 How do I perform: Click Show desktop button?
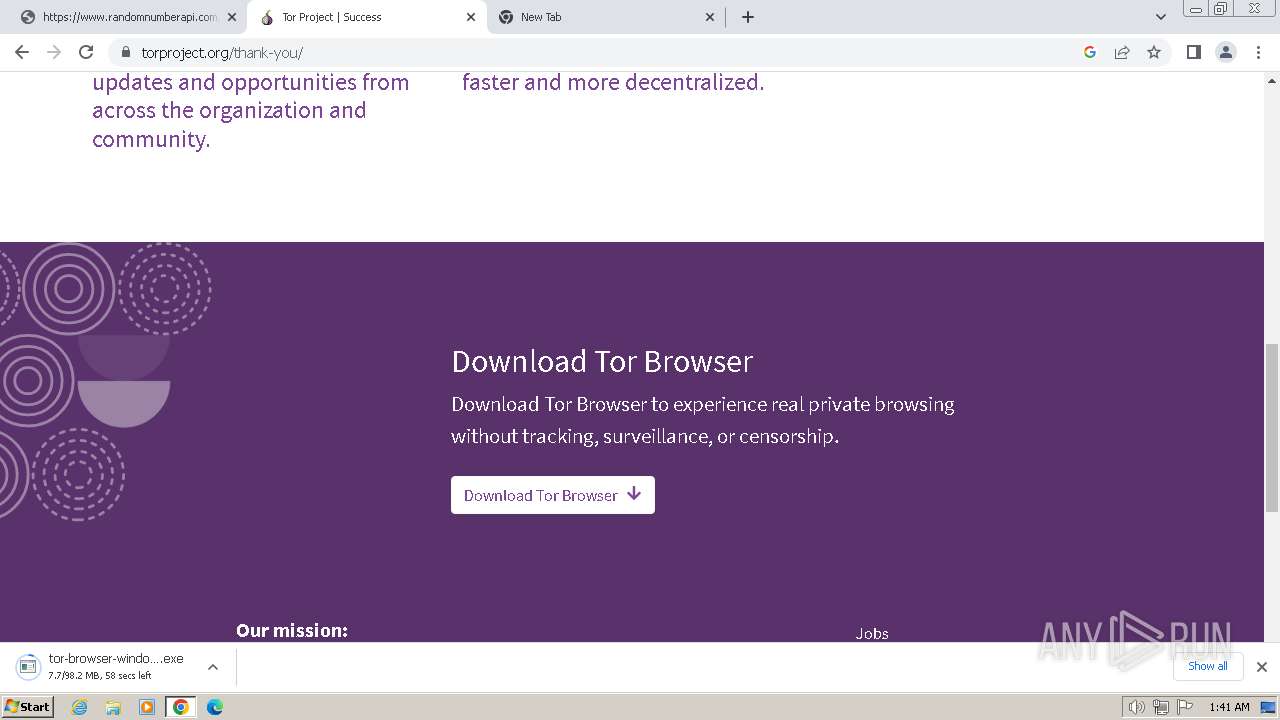point(1270,707)
